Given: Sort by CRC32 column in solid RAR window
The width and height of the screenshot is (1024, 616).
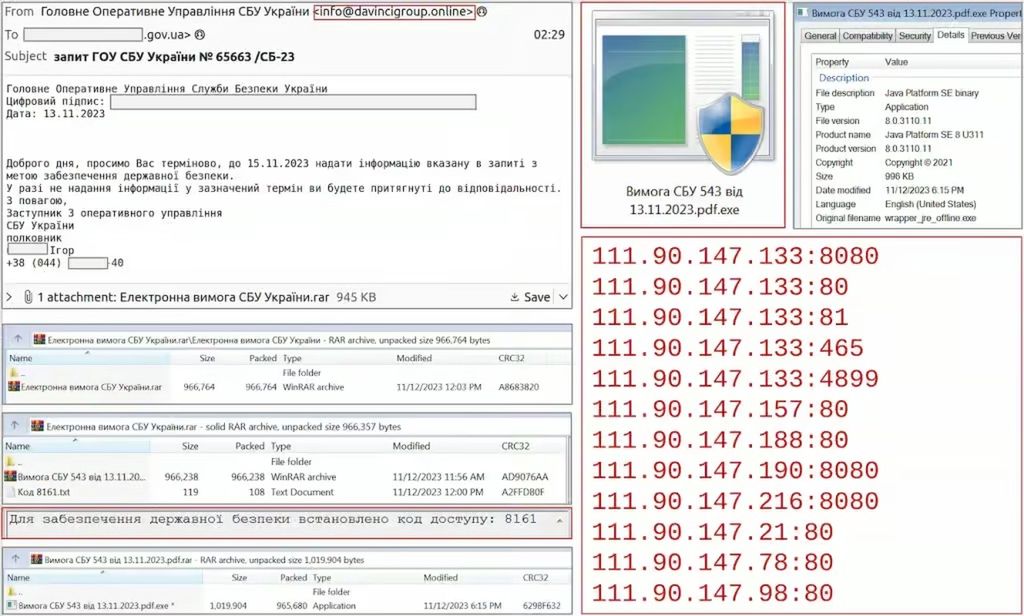Looking at the screenshot, I should point(515,446).
